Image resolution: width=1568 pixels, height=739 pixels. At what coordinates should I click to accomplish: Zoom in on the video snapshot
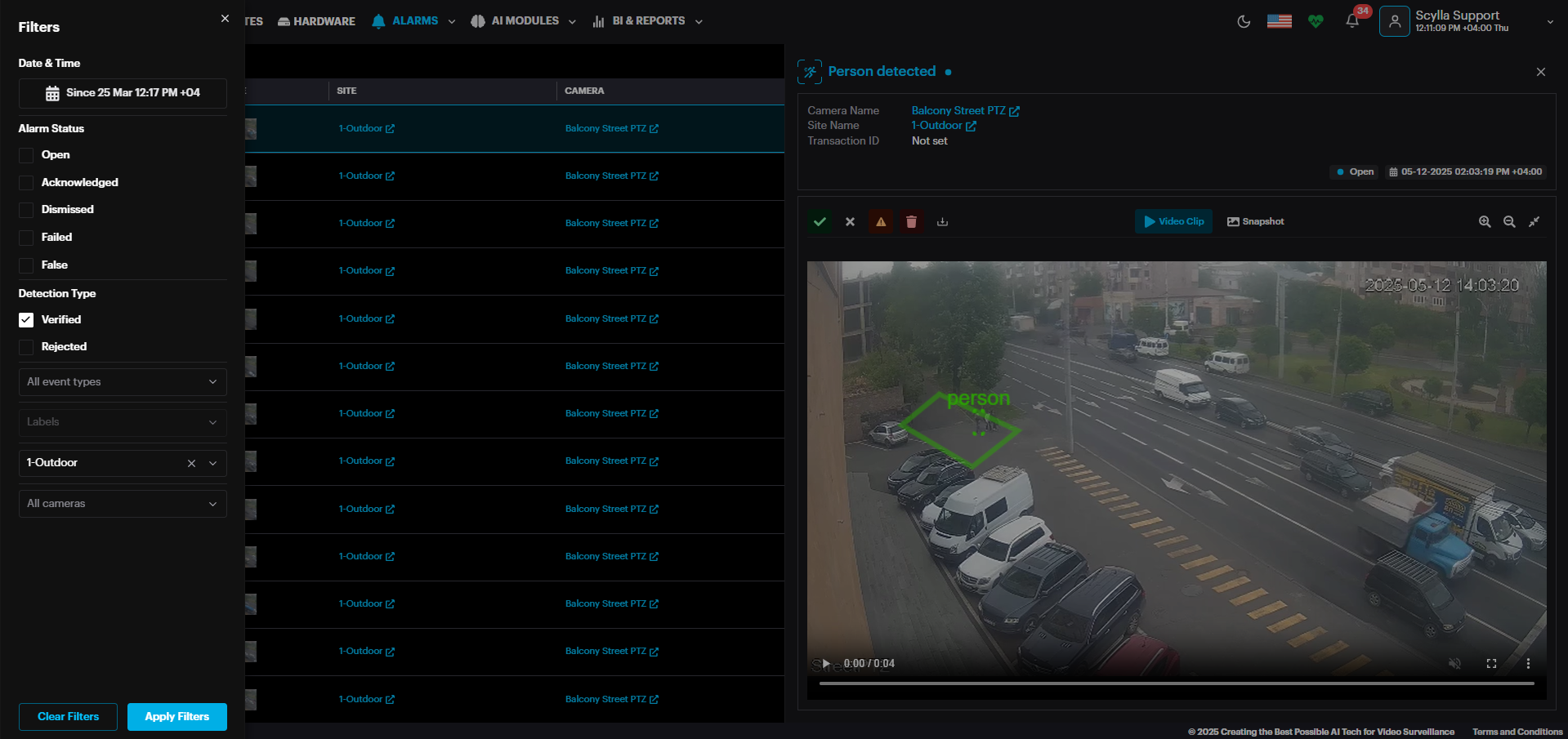click(x=1485, y=221)
